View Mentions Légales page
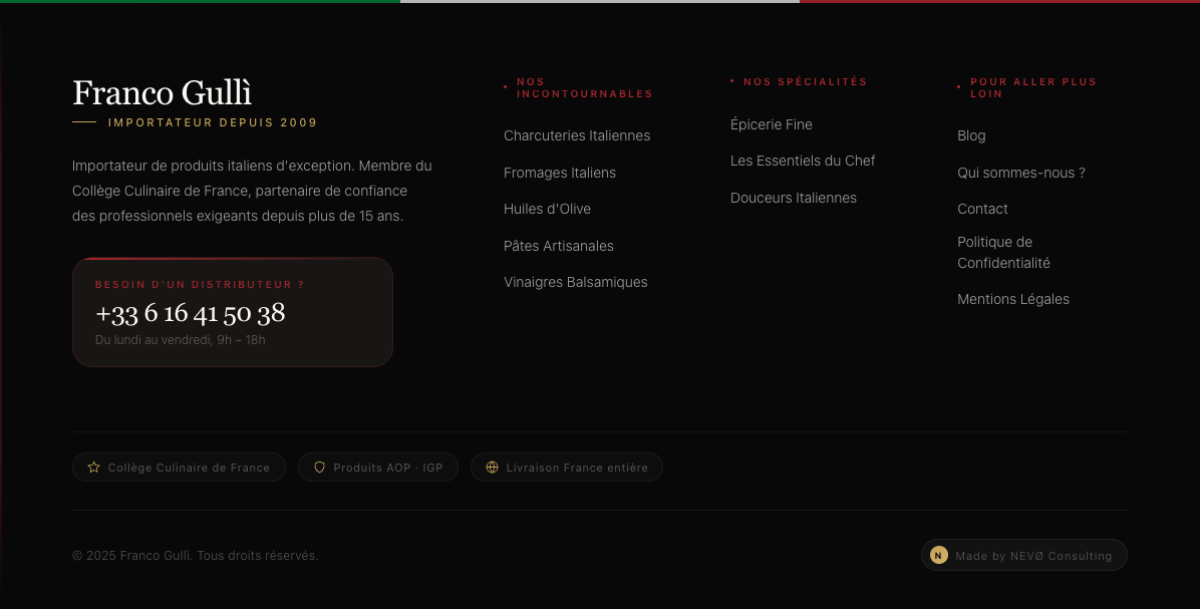Image resolution: width=1200 pixels, height=609 pixels. [1013, 299]
